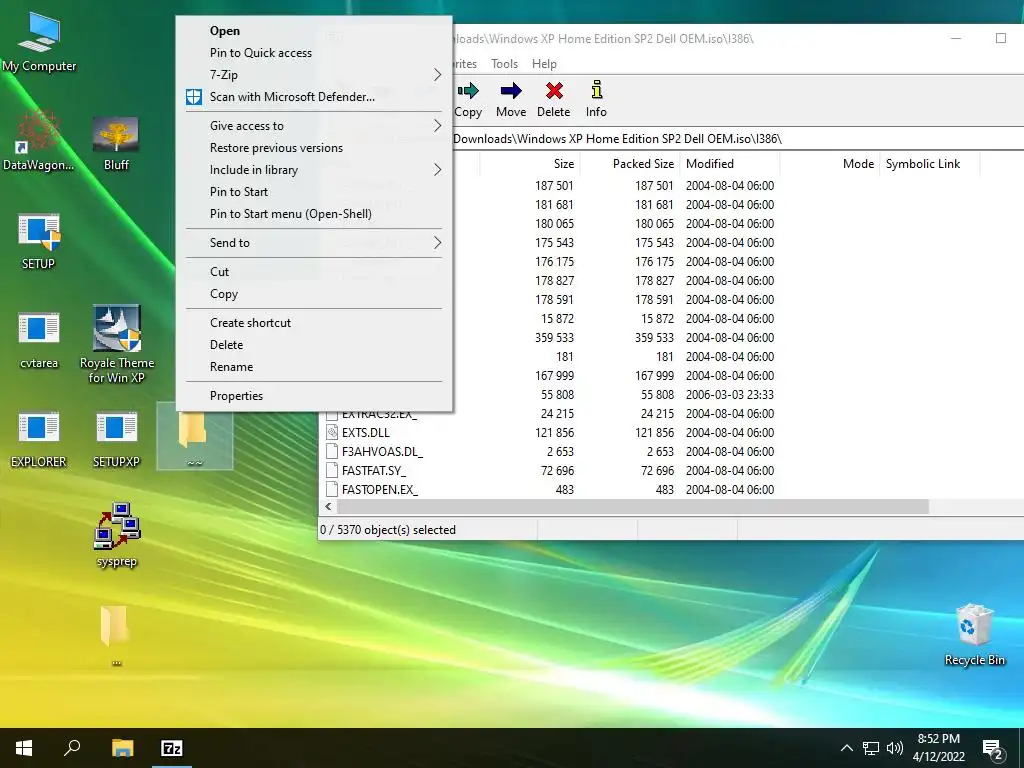
Task: Choose Properties in the context menu
Action: tap(314, 396)
